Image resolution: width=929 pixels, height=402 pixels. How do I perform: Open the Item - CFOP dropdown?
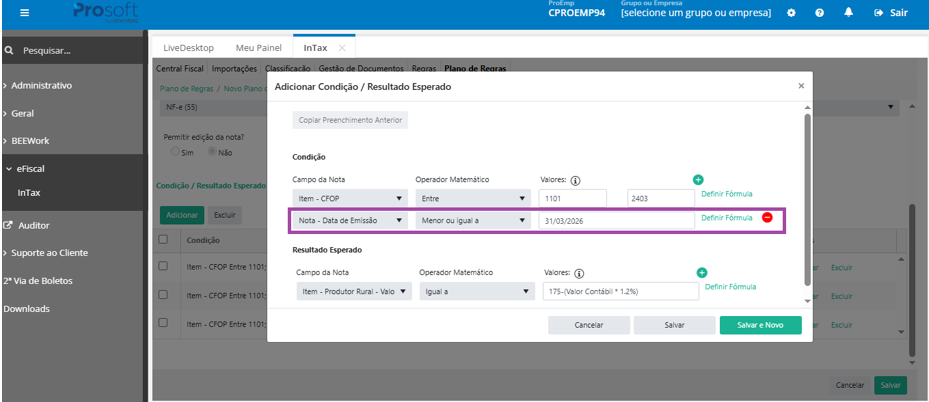click(350, 198)
